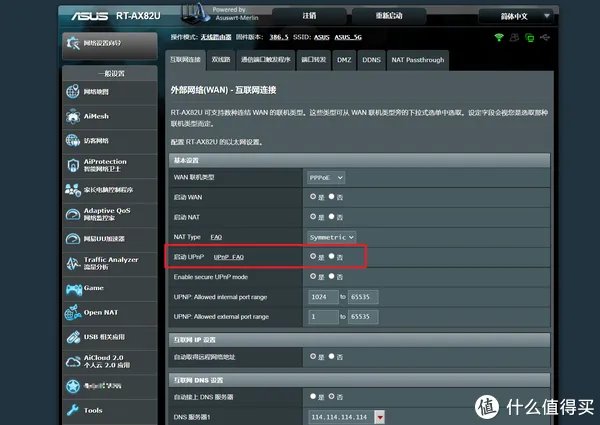Open the AiProtection shield icon
This screenshot has height=425, width=600.
pyautogui.click(x=73, y=165)
